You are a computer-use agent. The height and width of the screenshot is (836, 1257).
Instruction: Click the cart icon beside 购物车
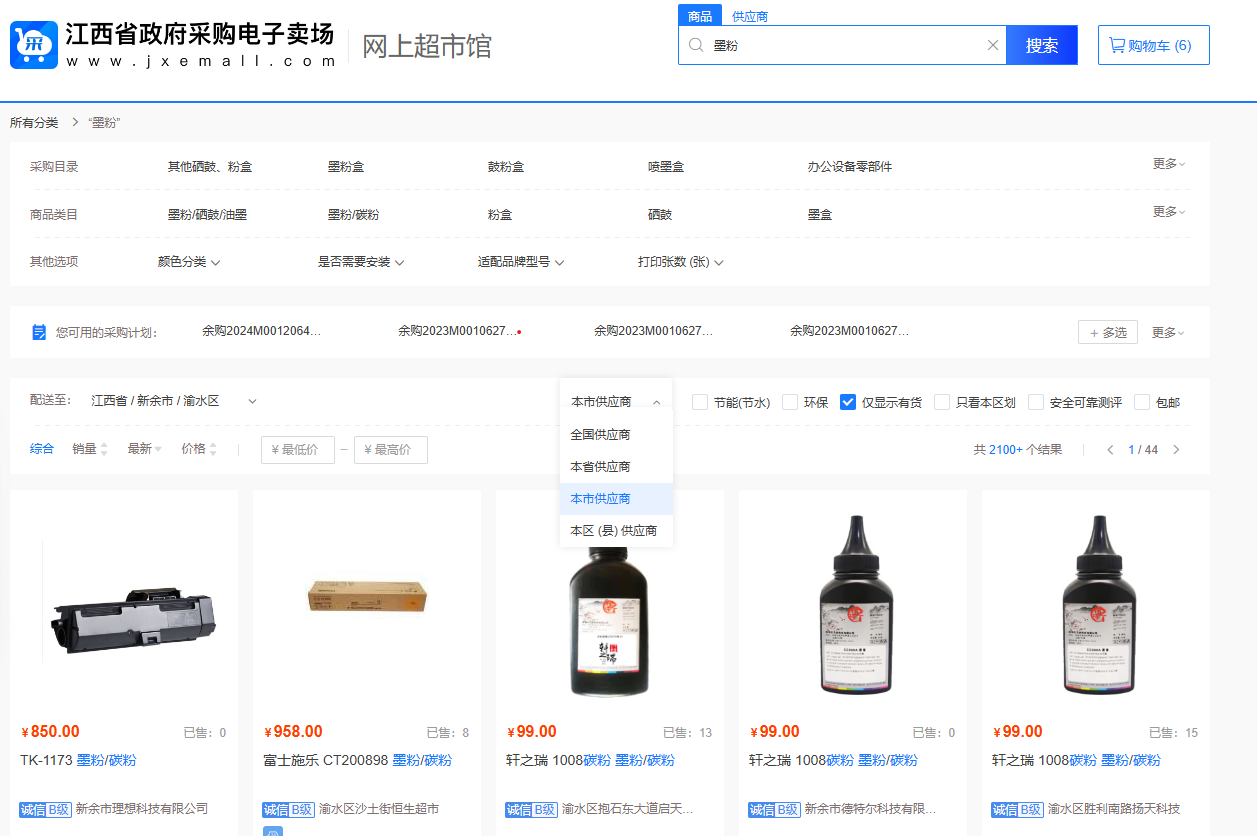1117,45
